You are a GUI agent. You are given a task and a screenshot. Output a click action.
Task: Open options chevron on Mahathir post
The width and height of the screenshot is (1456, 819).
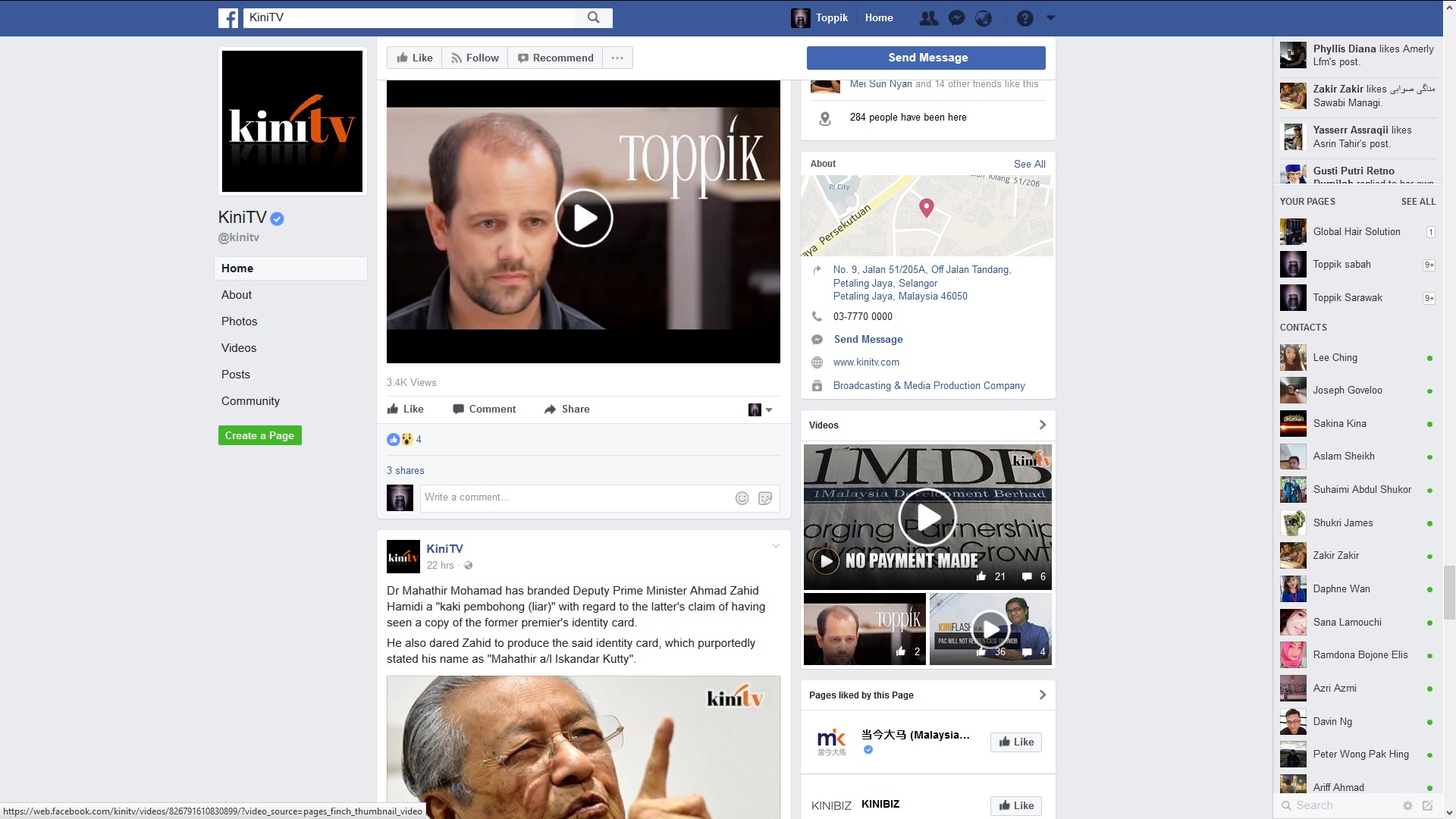775,546
